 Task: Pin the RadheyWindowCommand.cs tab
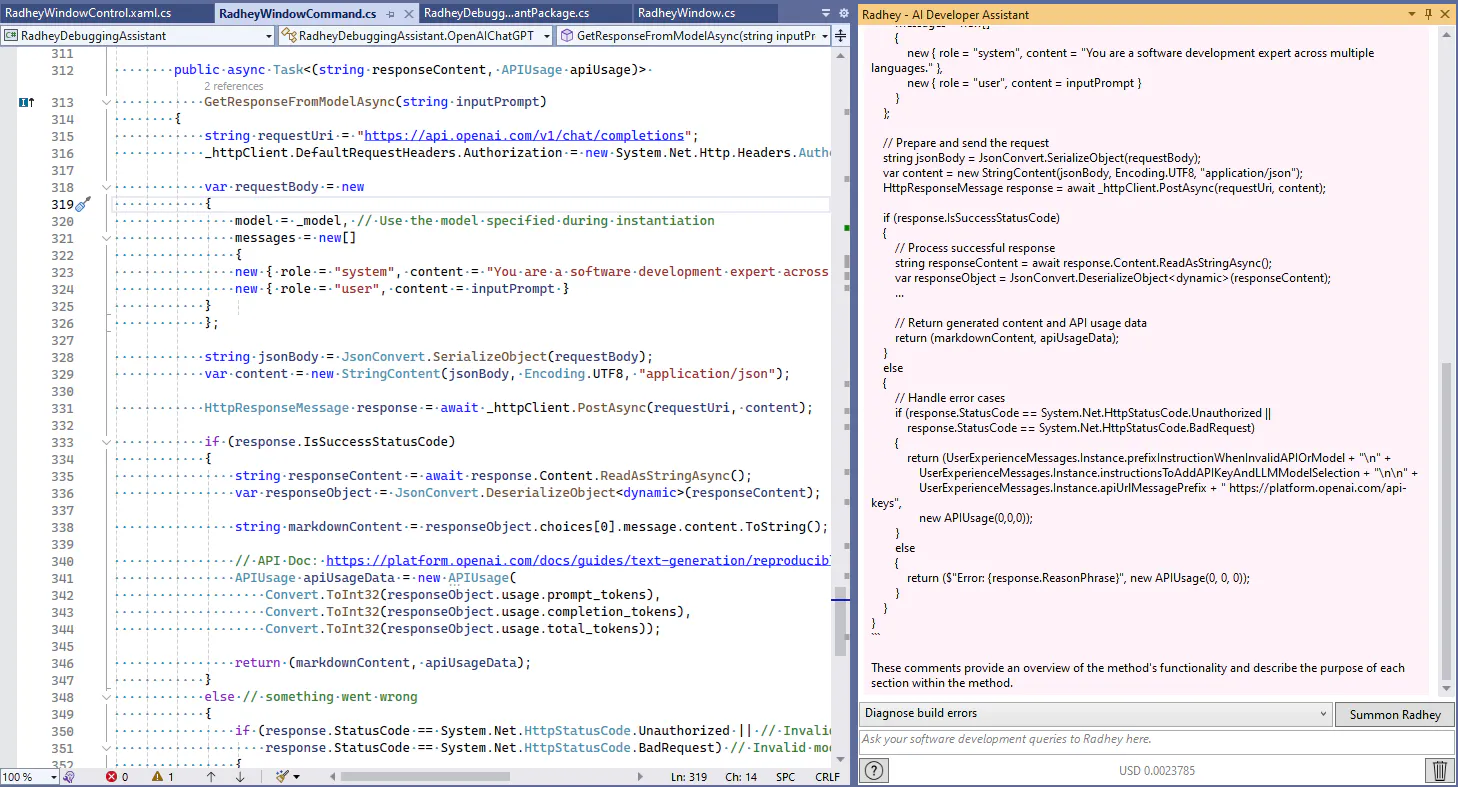389,14
